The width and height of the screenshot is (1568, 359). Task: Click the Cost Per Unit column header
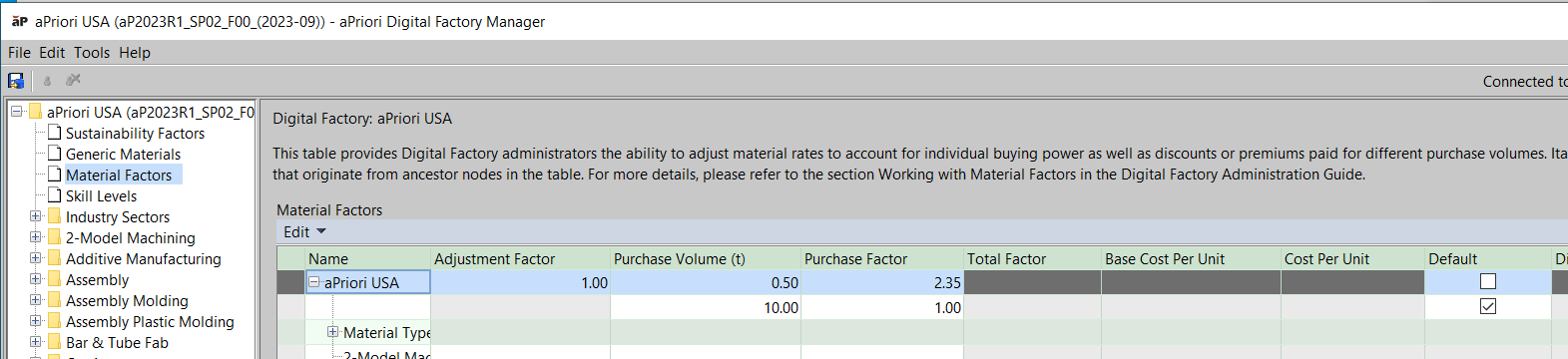pyautogui.click(x=1352, y=258)
